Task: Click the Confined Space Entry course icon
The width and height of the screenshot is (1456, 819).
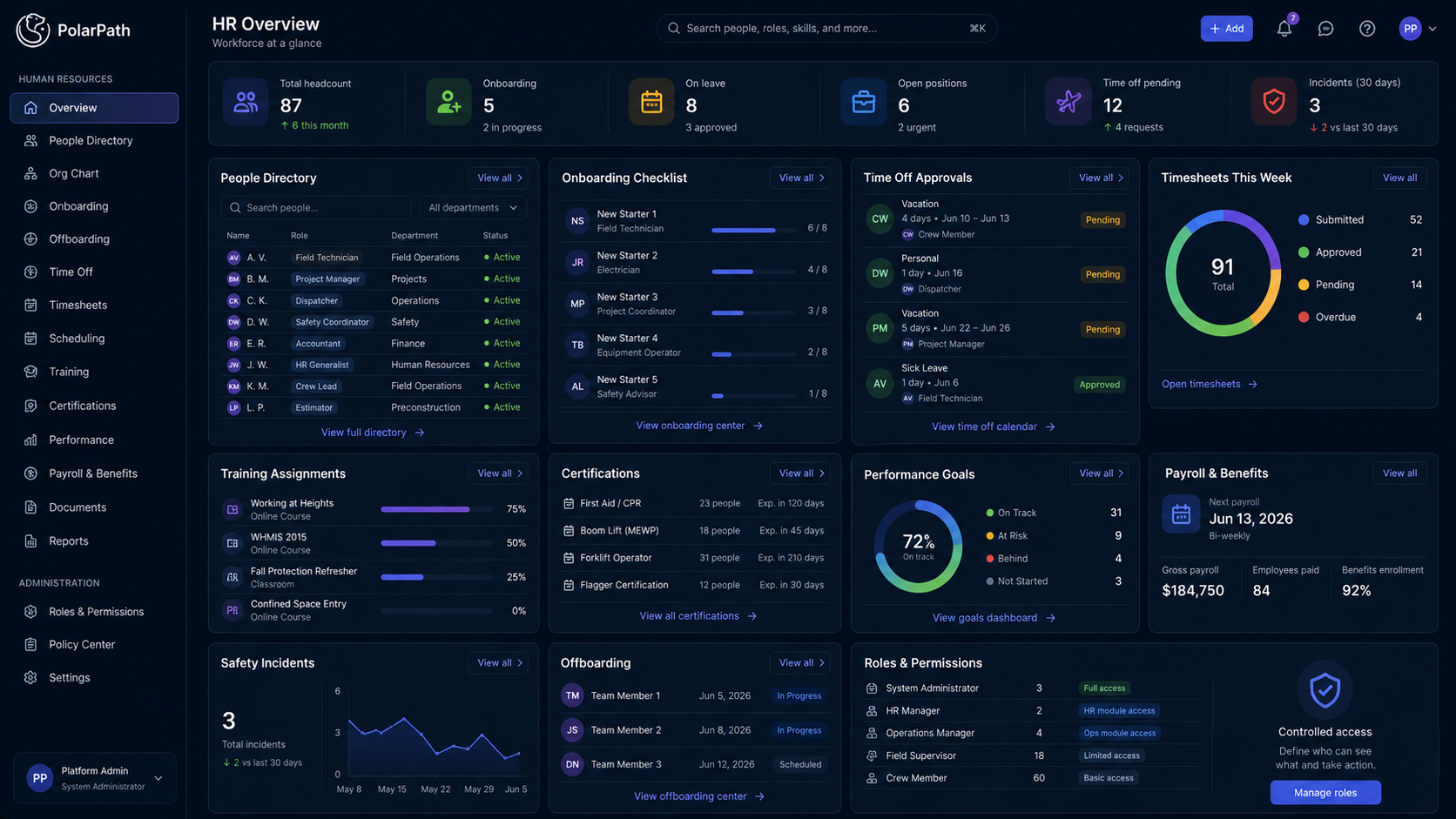Action: click(x=233, y=610)
